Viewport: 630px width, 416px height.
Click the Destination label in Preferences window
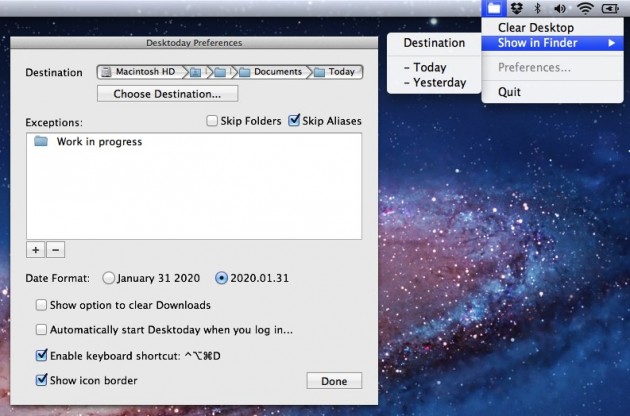coord(54,72)
